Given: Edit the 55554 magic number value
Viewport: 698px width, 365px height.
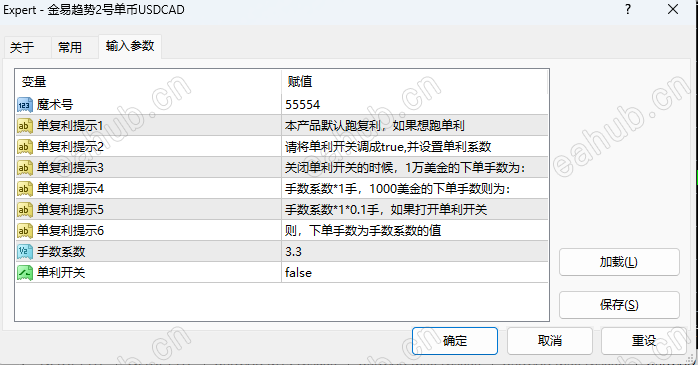Looking at the screenshot, I should point(303,105).
